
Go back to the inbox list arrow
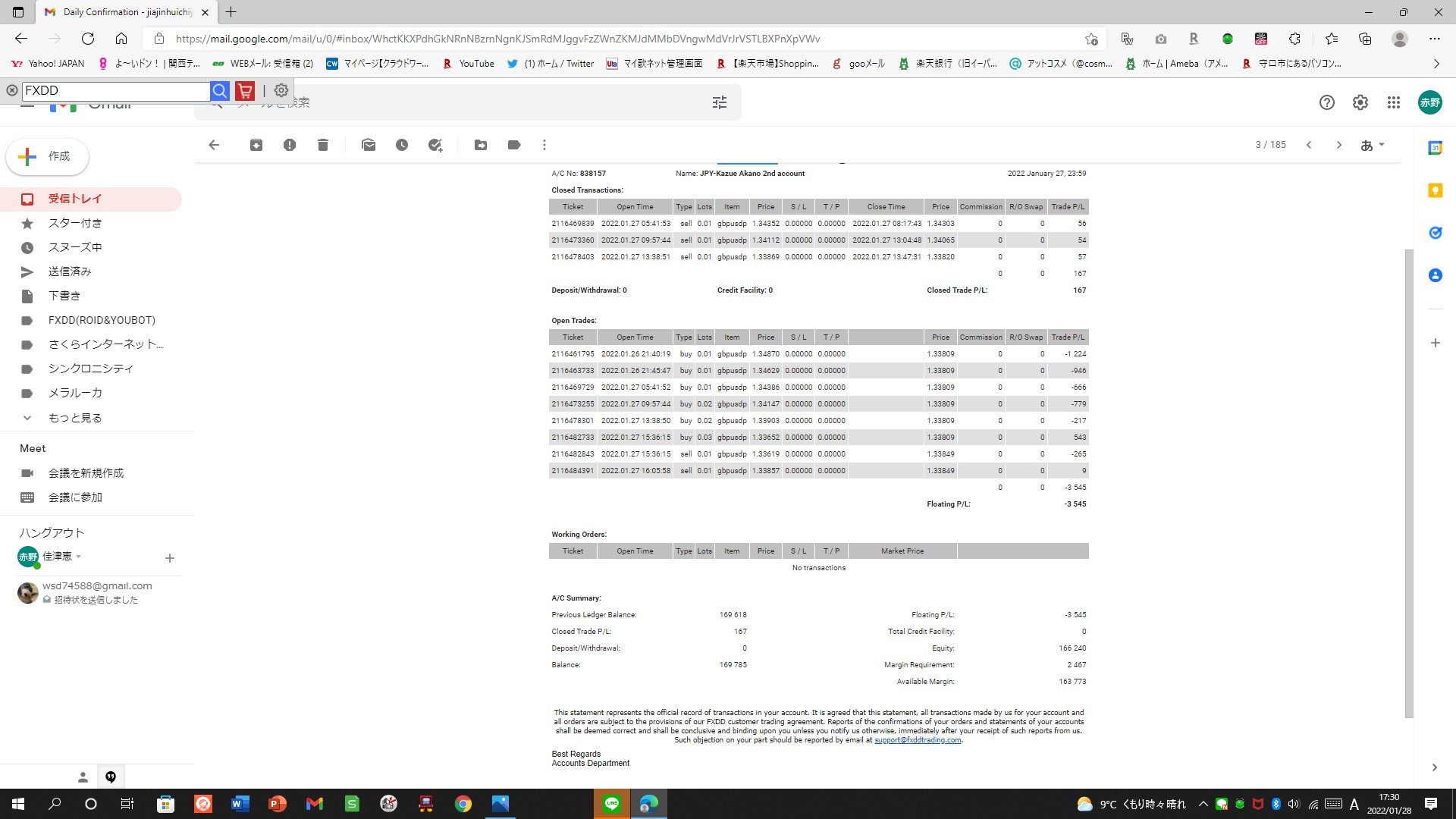pos(214,145)
